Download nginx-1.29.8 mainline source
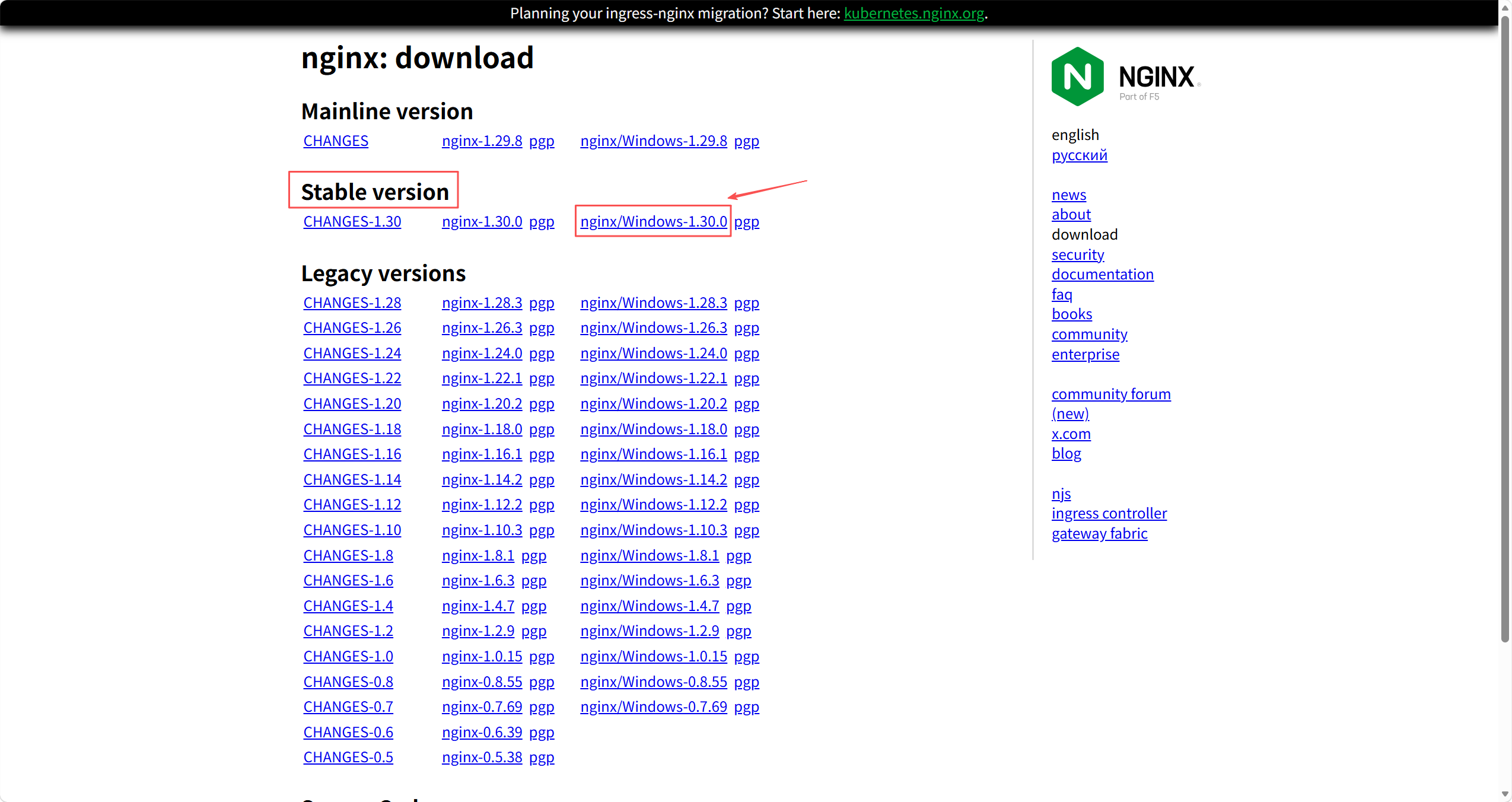 click(x=482, y=141)
